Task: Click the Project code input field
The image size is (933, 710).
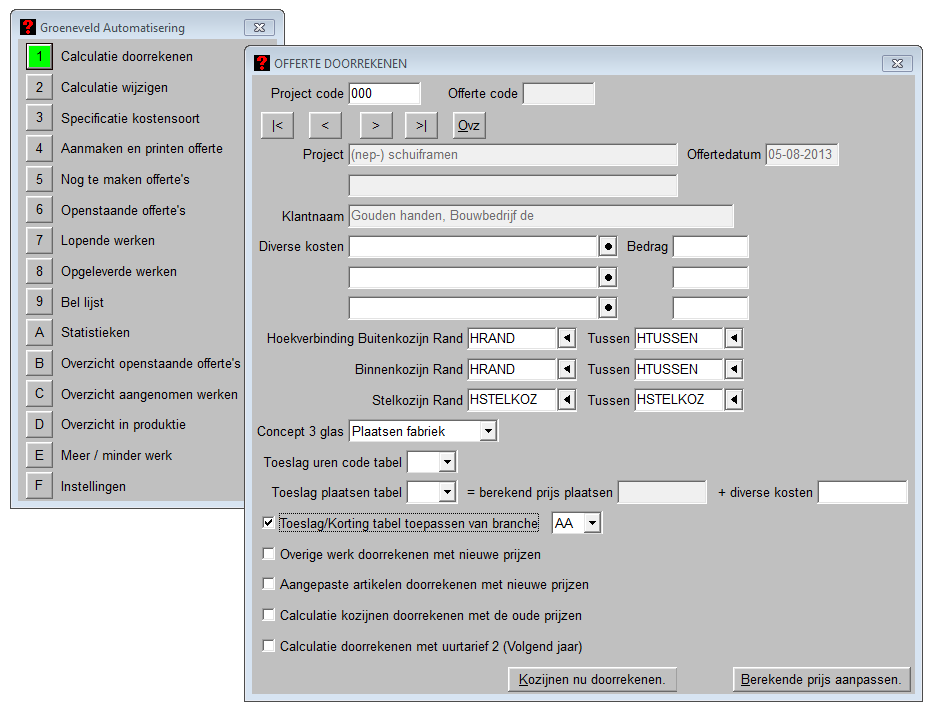Action: pyautogui.click(x=384, y=94)
